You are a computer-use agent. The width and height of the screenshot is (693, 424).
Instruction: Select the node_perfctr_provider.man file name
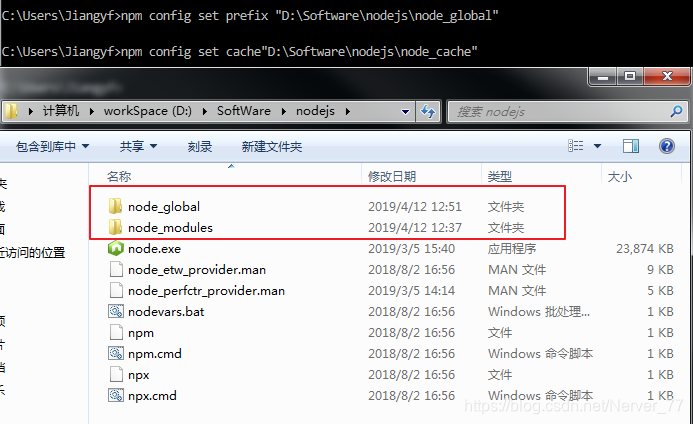(x=206, y=291)
